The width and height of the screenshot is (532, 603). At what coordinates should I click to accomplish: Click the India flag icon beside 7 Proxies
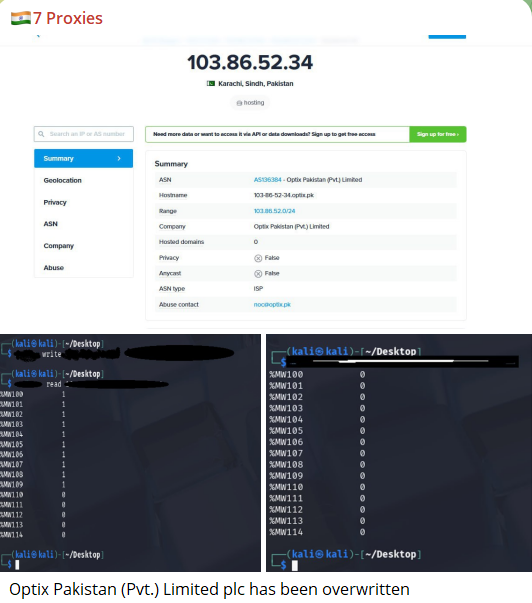[21, 18]
